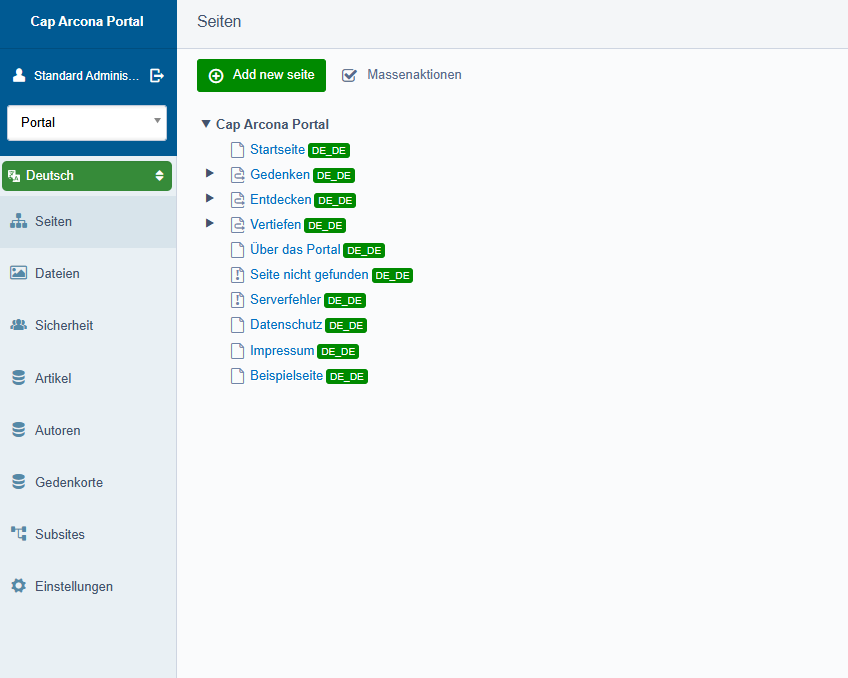Click the Seiten sitemap icon
This screenshot has width=848, height=678.
pyautogui.click(x=18, y=221)
